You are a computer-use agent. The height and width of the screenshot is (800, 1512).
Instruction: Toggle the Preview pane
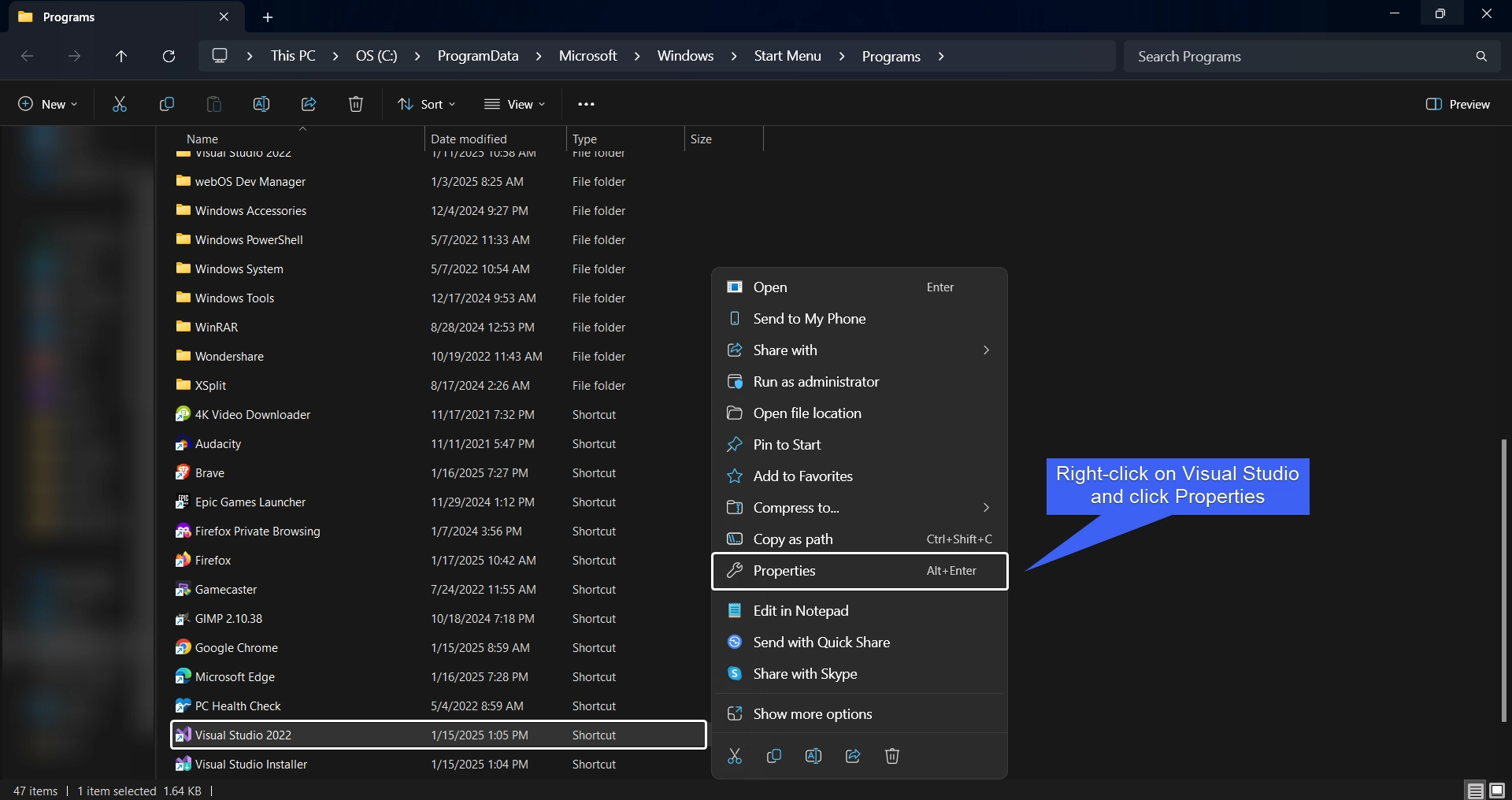pyautogui.click(x=1458, y=104)
